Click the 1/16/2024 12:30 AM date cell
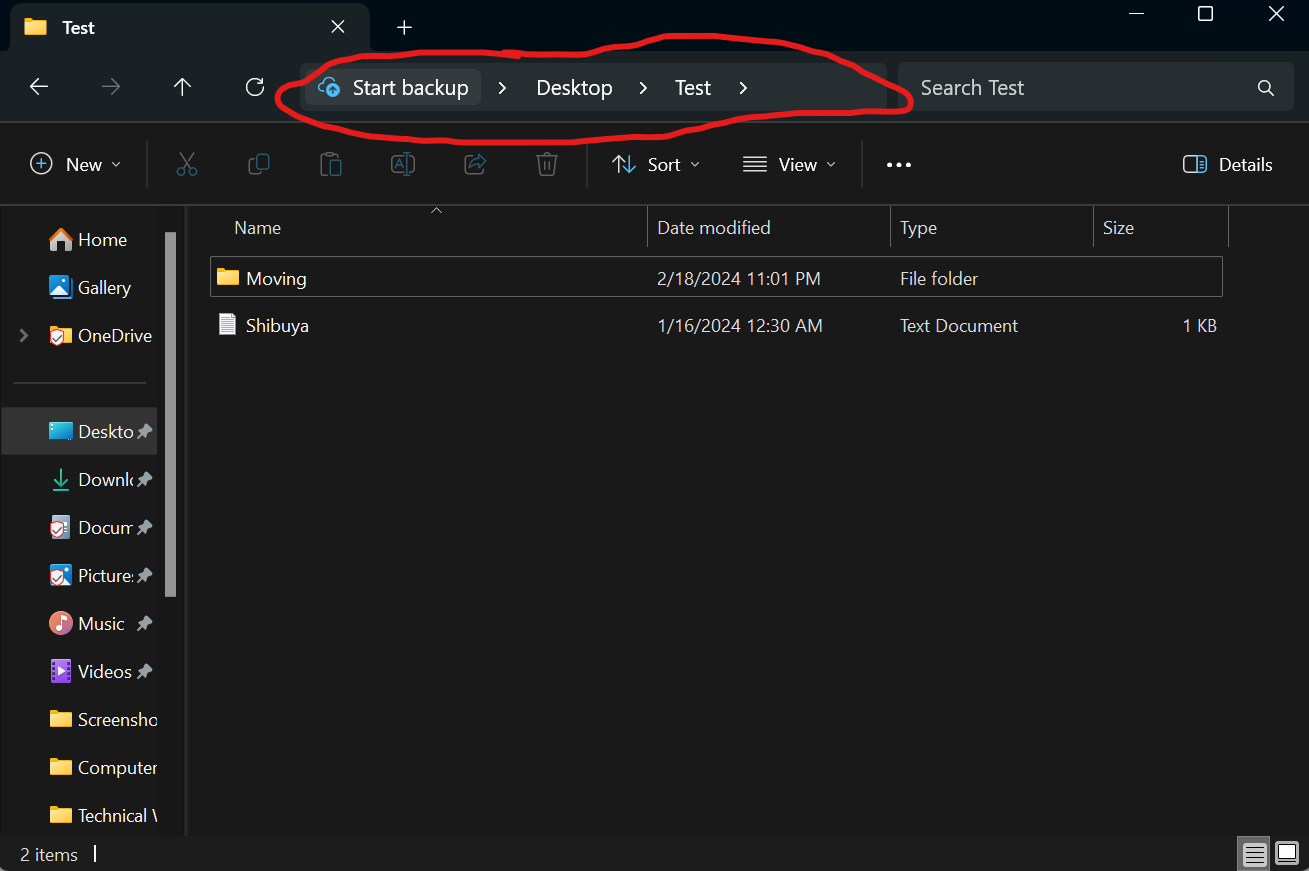Viewport: 1309px width, 871px height. (x=740, y=326)
